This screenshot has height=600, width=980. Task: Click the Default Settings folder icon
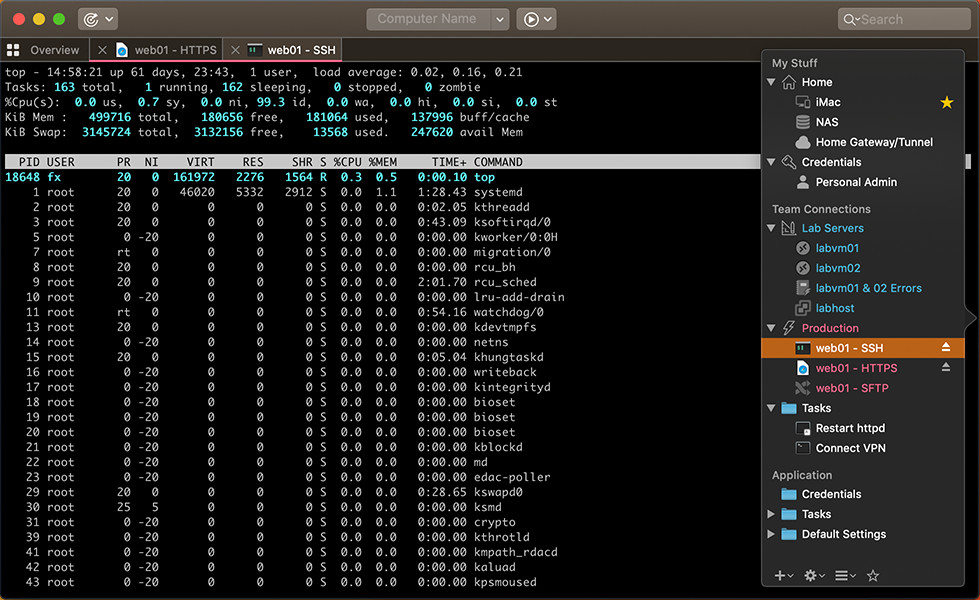tap(789, 534)
